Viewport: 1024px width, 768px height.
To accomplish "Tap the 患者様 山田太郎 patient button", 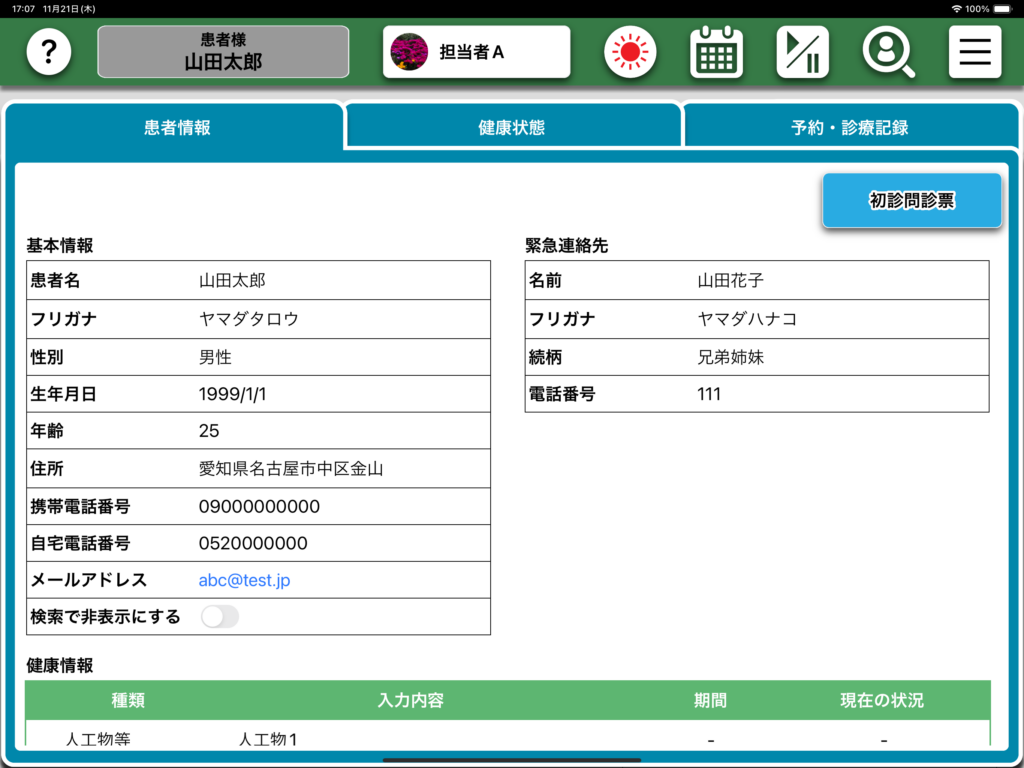I will [x=223, y=52].
